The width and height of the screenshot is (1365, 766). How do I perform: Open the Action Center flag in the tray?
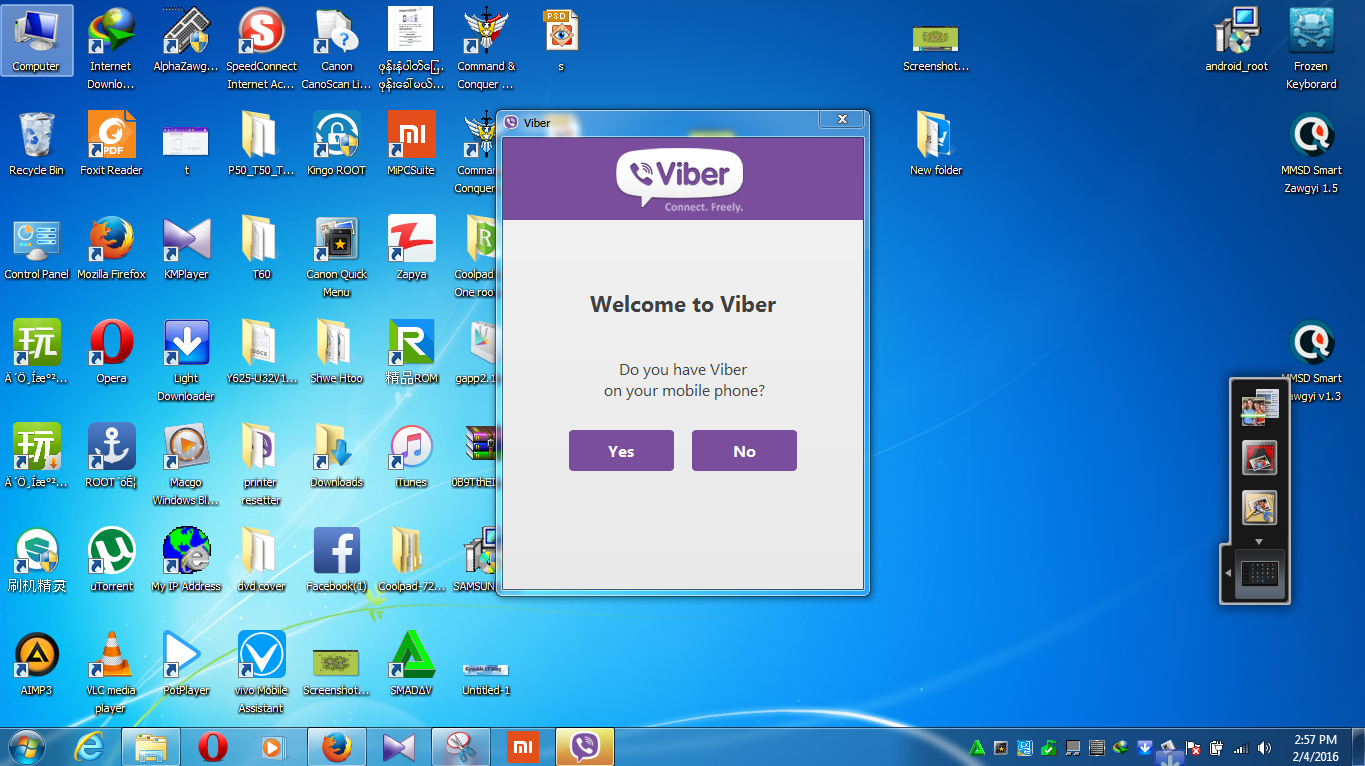coord(1192,747)
